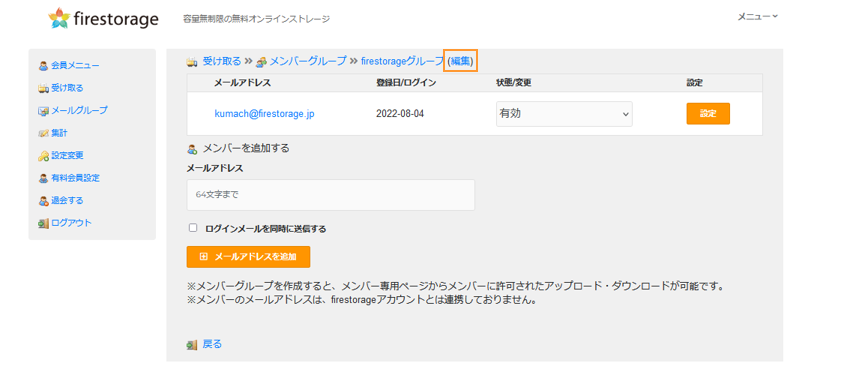Click the メンバーを追加する person icon

[192, 149]
